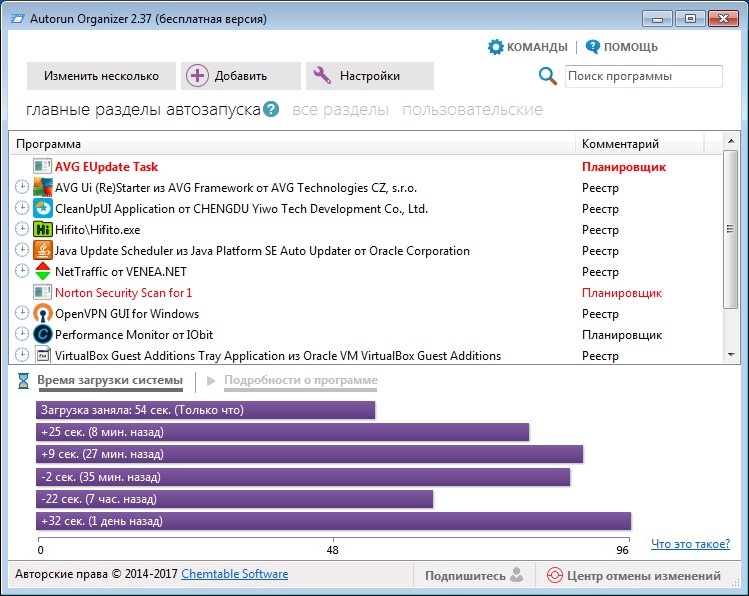
Task: Click the CleanUpUI Application star icon
Action: pyautogui.click(x=43, y=208)
